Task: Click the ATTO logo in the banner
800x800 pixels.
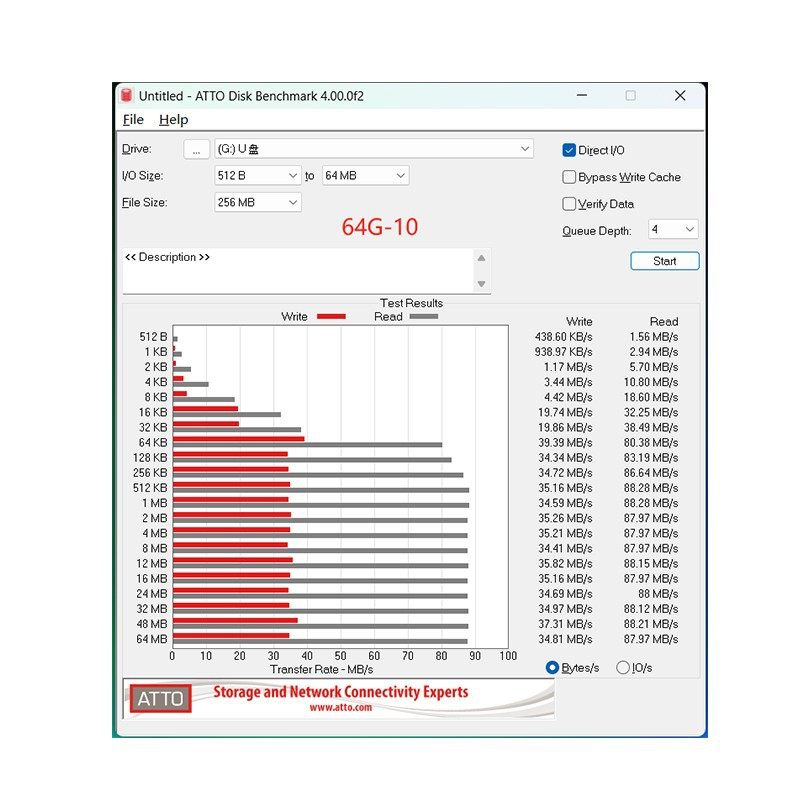Action: pyautogui.click(x=161, y=698)
